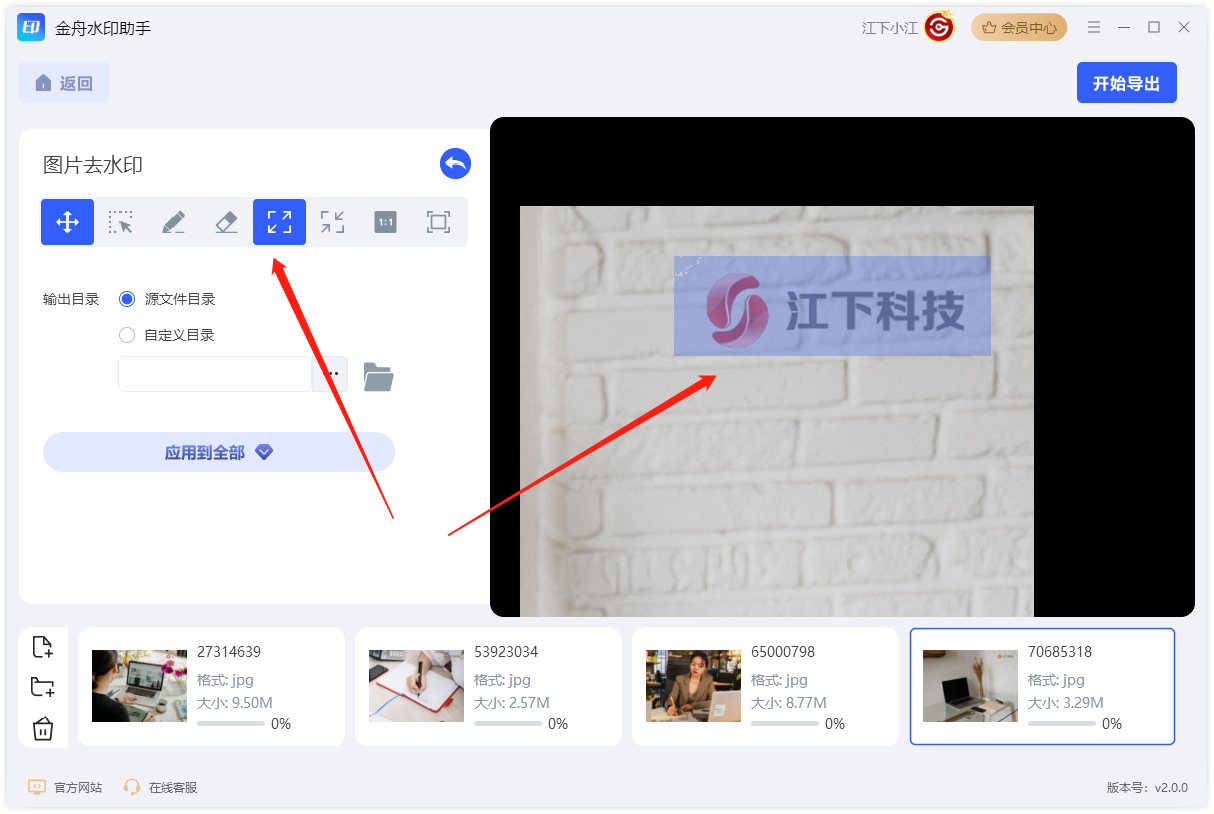Expand the 应用到全部 button
The height and width of the screenshot is (814, 1214).
tap(219, 452)
